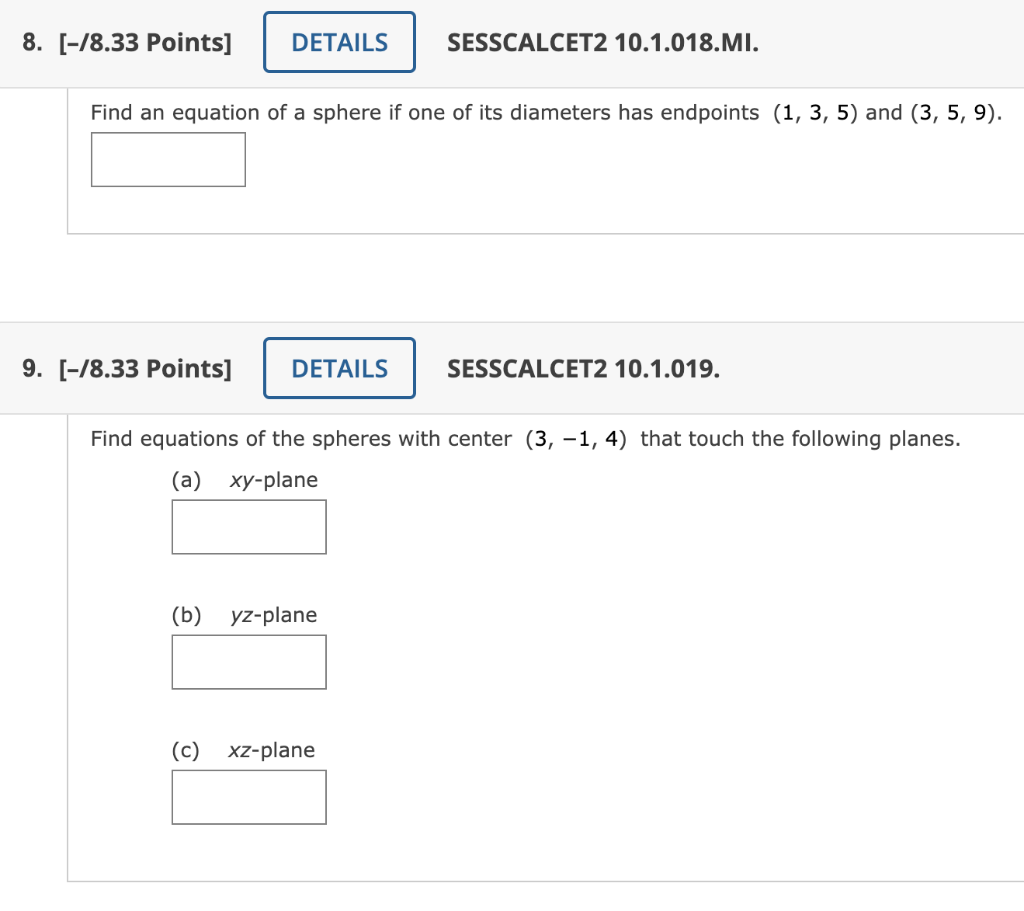Click the part (b) yz-plane label

pyautogui.click(x=244, y=615)
